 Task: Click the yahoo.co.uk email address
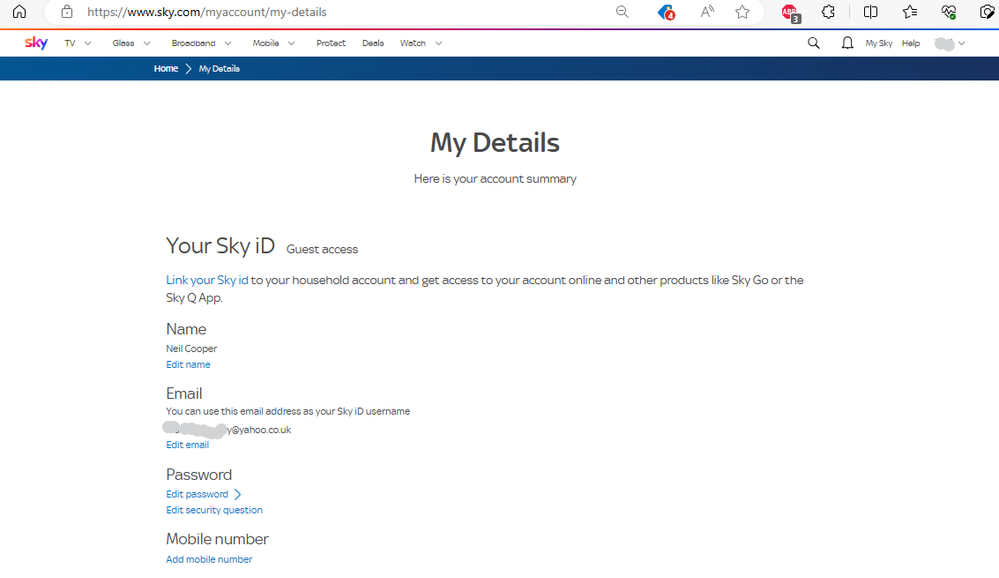pyautogui.click(x=227, y=430)
